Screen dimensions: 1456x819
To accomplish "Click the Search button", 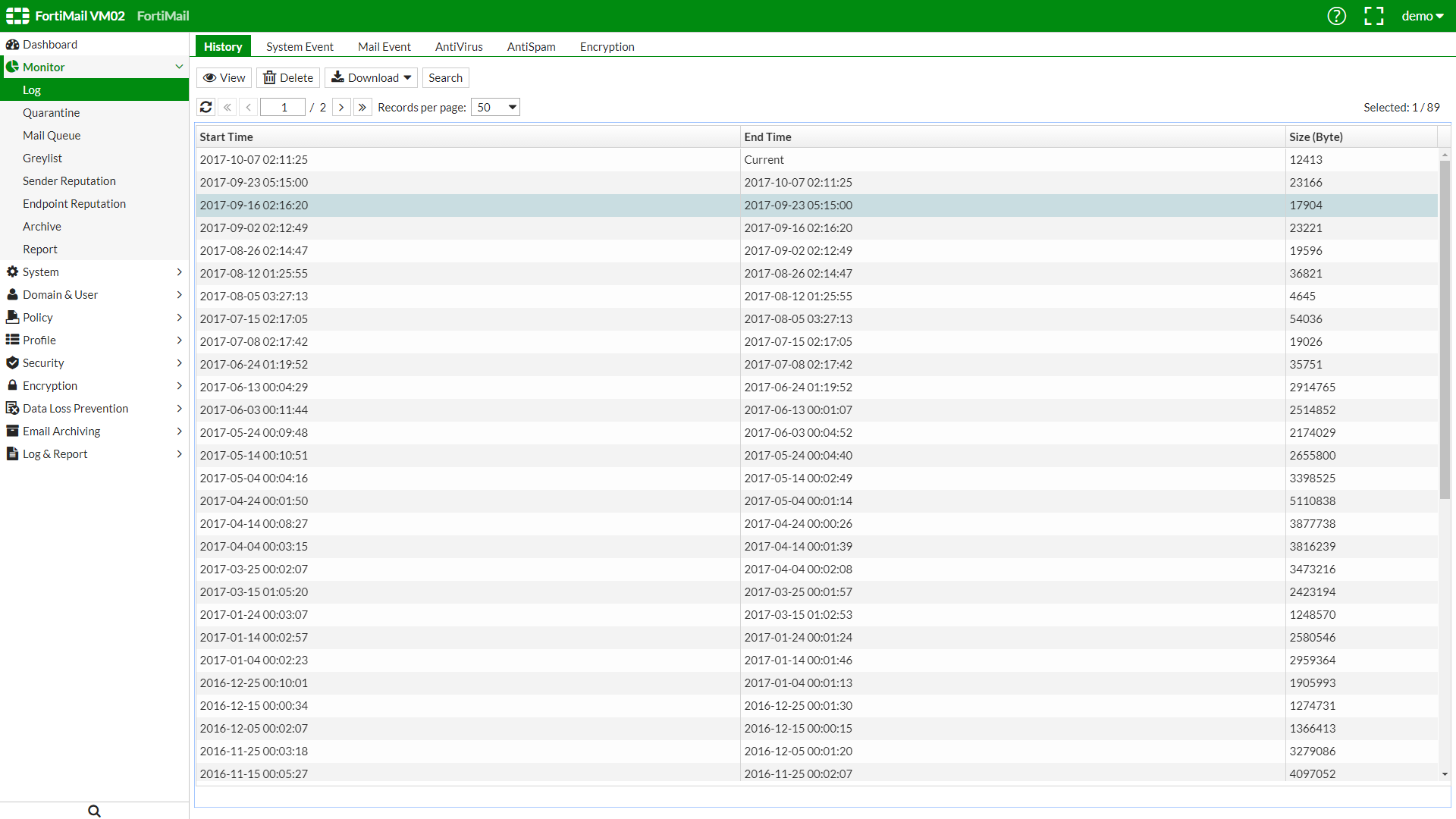I will click(x=445, y=77).
